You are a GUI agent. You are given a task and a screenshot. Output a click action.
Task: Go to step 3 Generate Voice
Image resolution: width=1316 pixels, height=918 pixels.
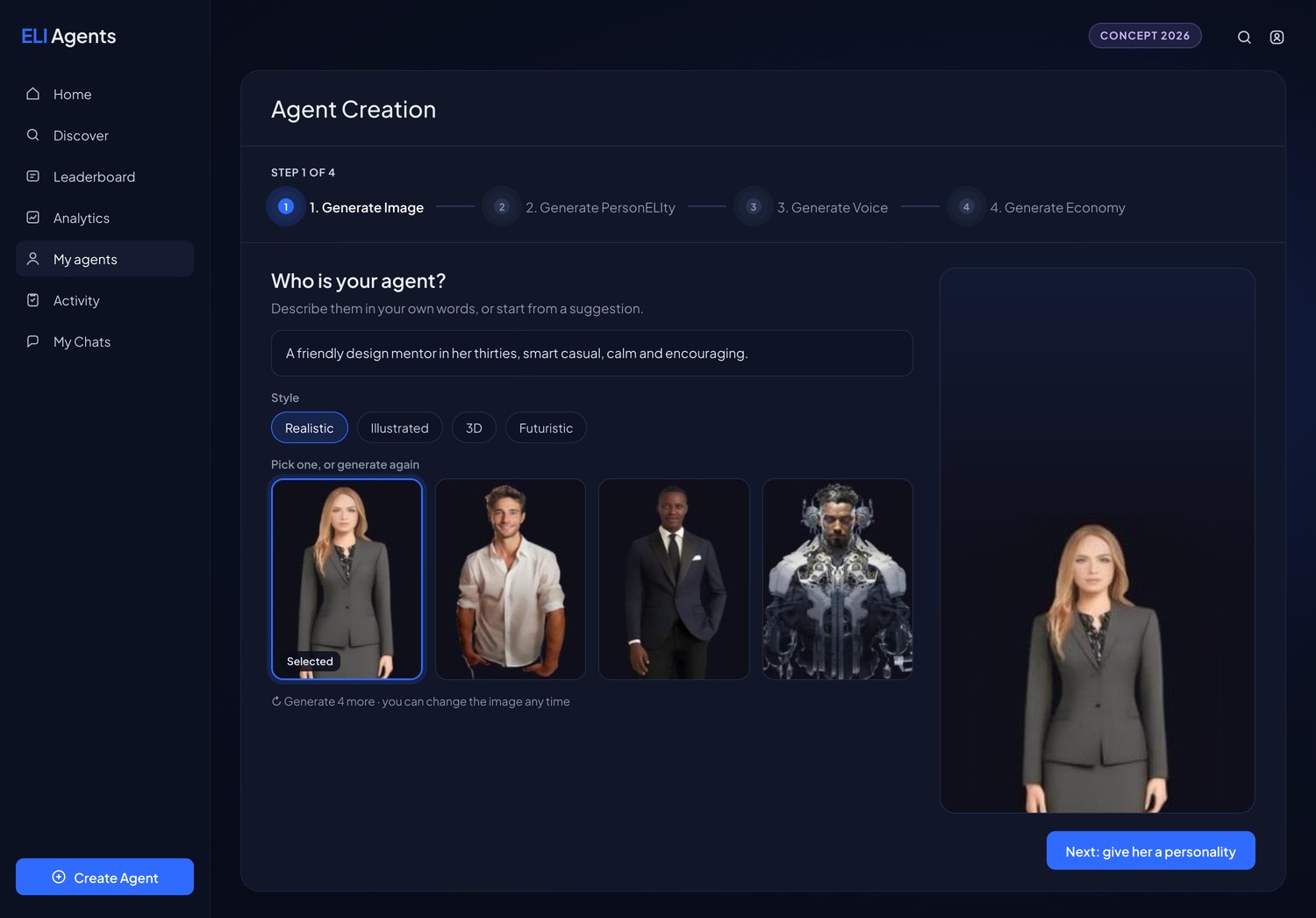click(x=812, y=207)
